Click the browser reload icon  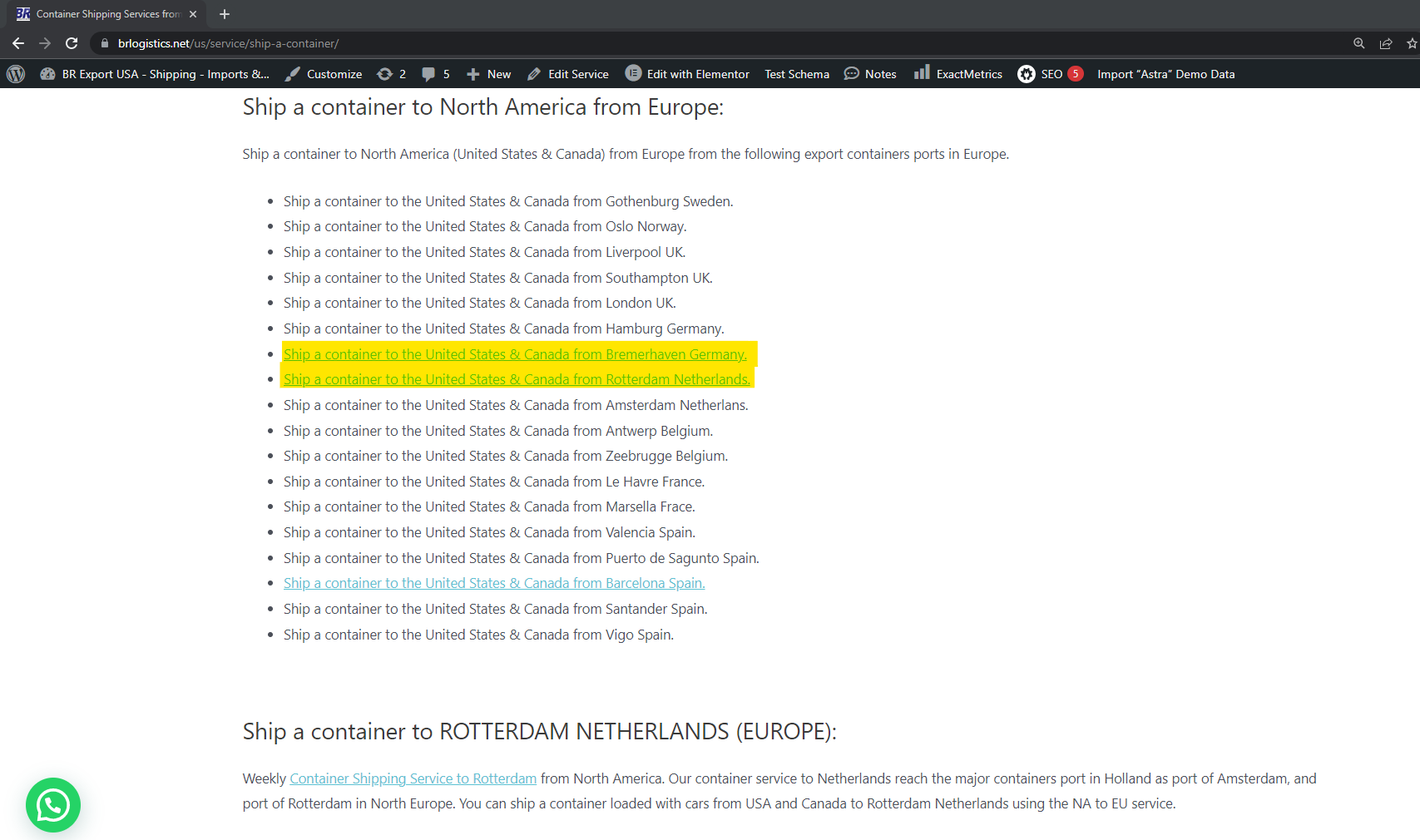pos(72,43)
